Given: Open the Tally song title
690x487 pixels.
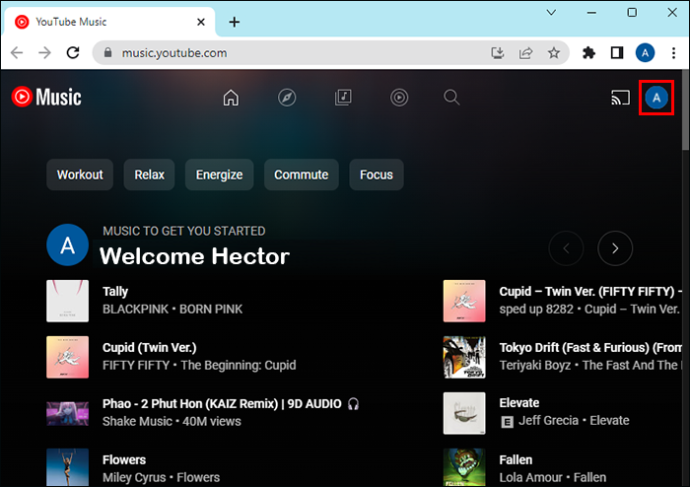Looking at the screenshot, I should pos(115,292).
